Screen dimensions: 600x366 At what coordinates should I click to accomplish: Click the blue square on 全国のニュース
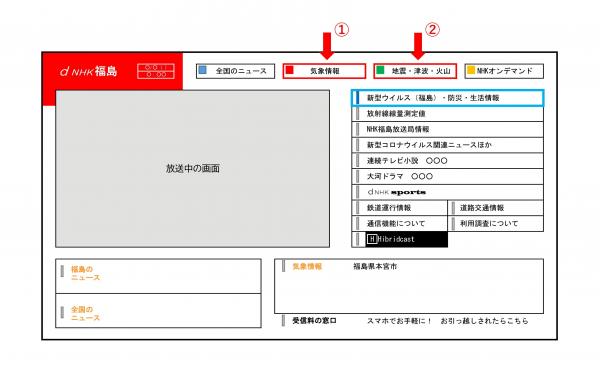tap(203, 70)
